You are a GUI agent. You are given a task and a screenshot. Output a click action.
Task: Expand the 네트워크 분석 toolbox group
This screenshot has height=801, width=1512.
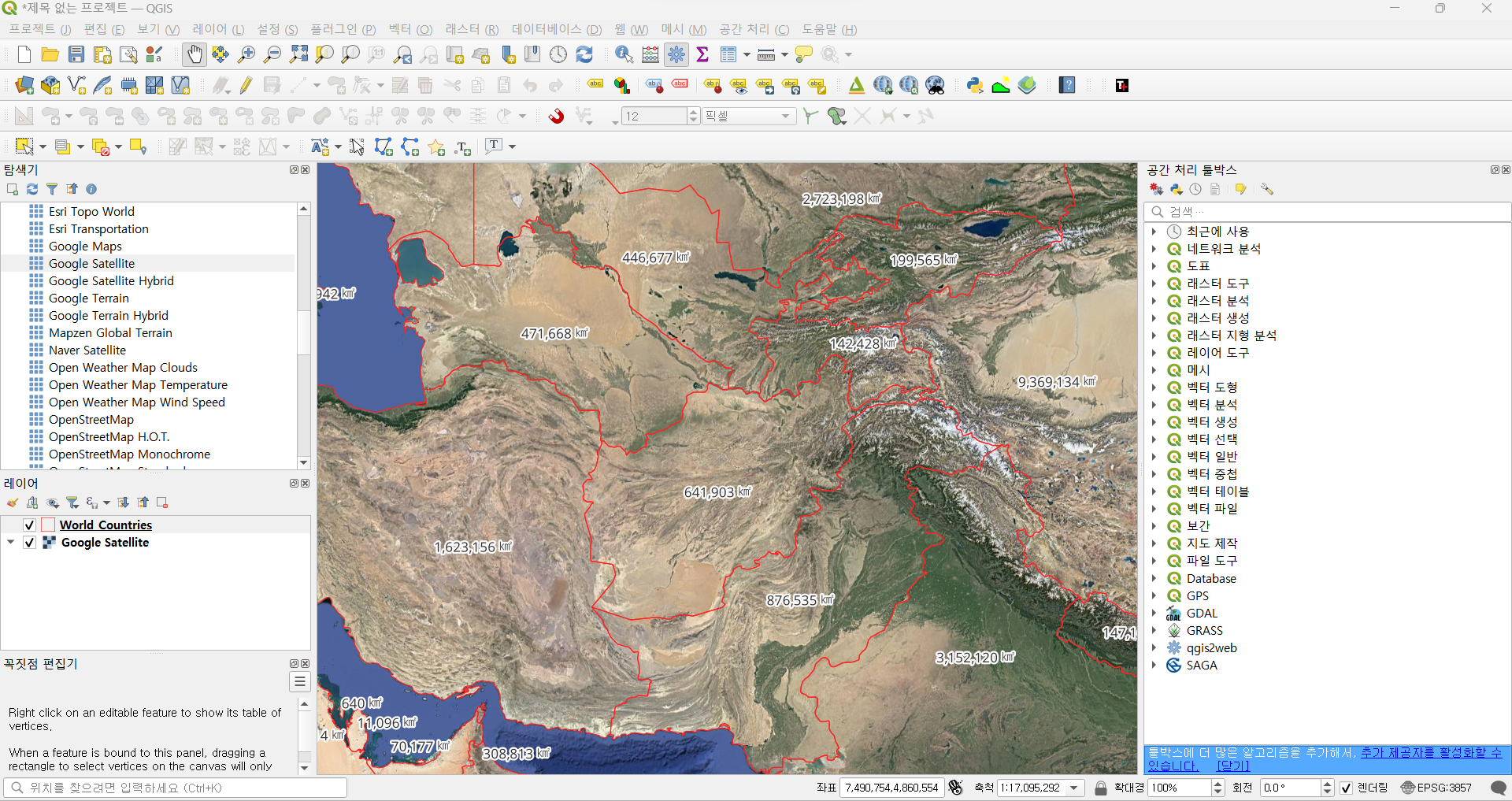coord(1154,249)
